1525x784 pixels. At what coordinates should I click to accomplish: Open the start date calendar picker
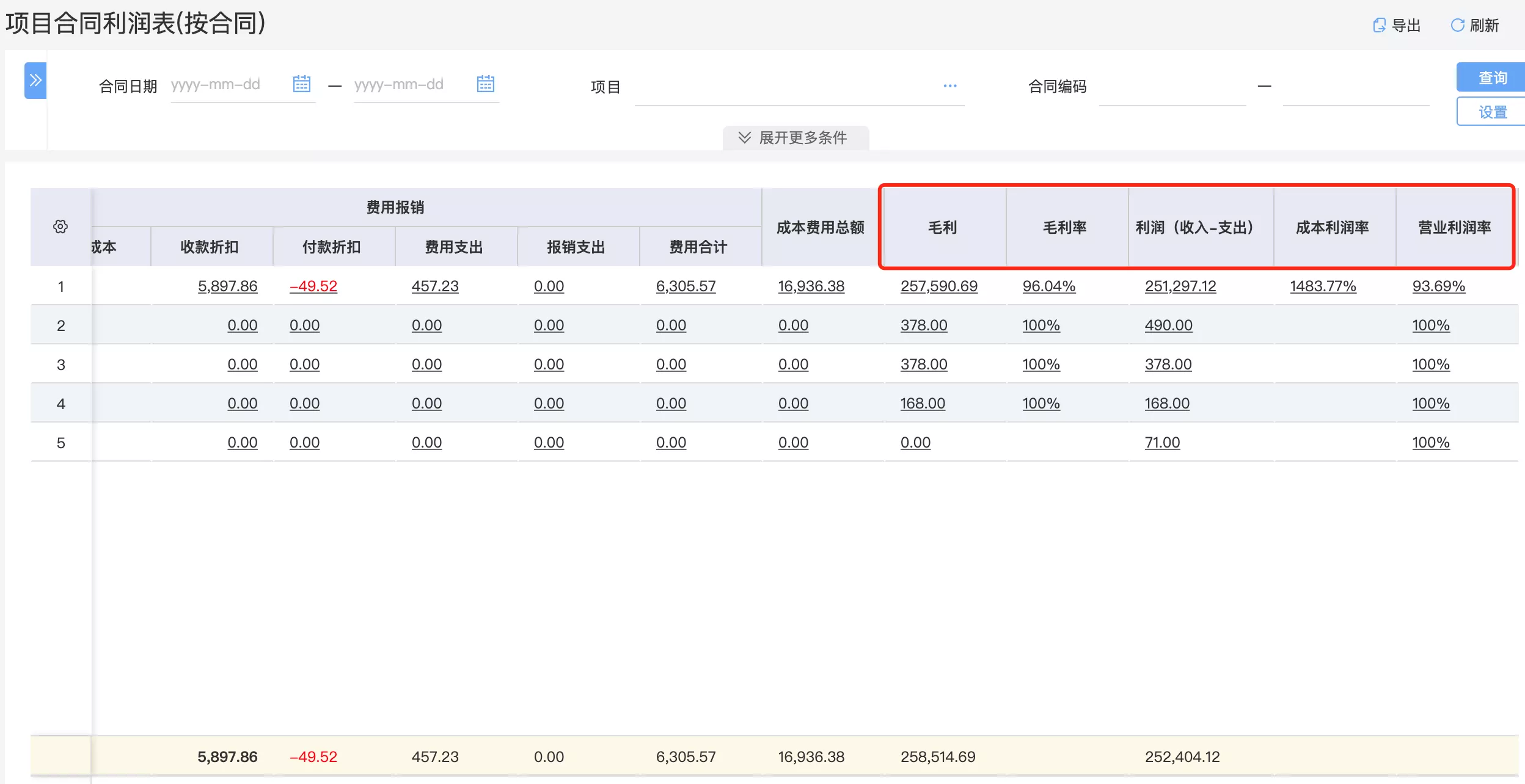point(302,84)
